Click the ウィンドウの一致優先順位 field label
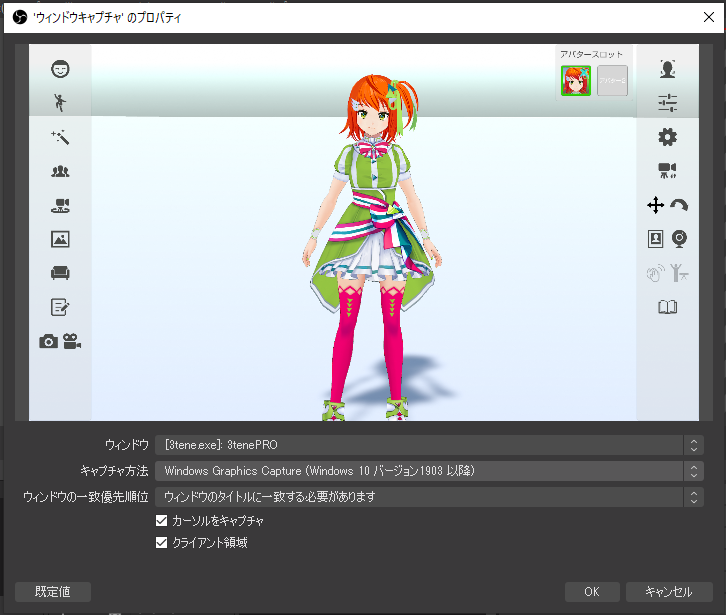This screenshot has height=615, width=726. click(86, 497)
